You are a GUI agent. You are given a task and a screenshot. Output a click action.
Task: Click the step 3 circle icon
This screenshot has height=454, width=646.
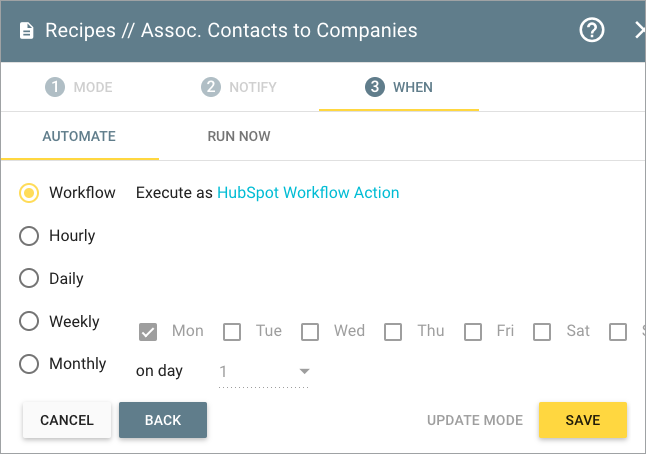(x=375, y=87)
